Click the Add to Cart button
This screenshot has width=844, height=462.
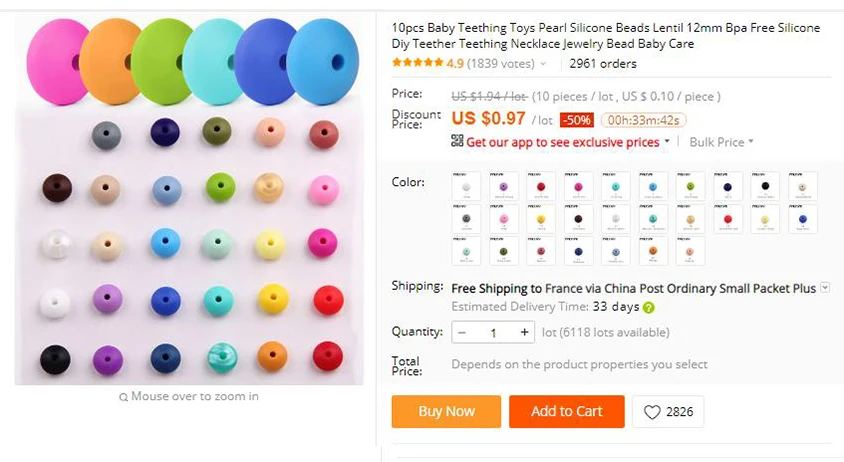tap(566, 411)
